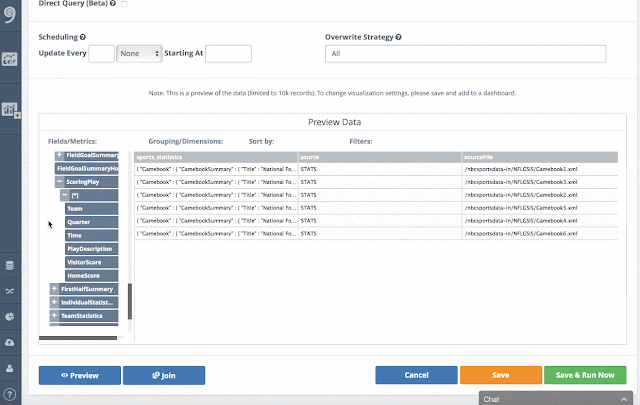Screen dimensions: 640x405
Task: Click the Preview button
Action: coord(80,375)
